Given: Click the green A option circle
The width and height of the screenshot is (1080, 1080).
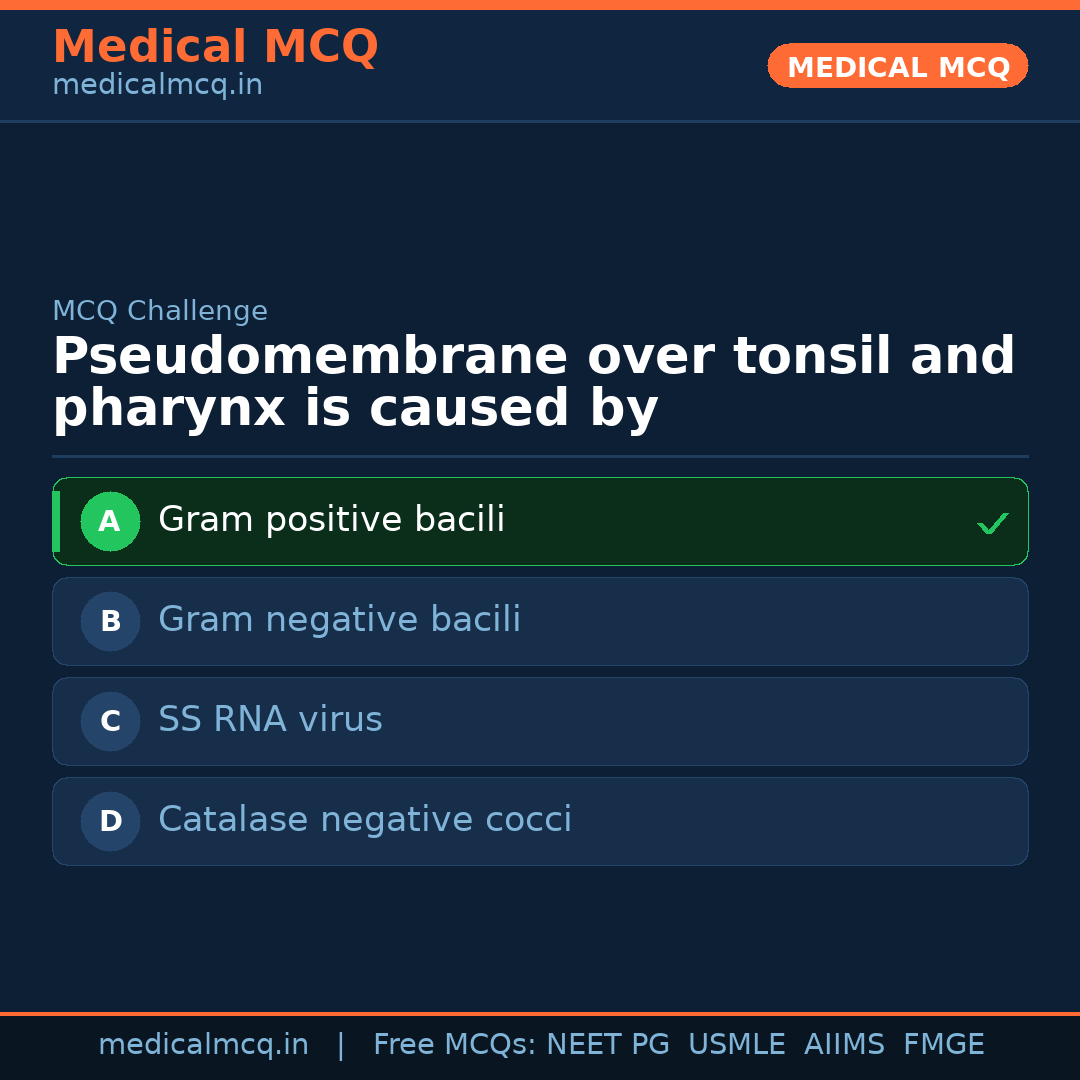Looking at the screenshot, I should tap(110, 521).
